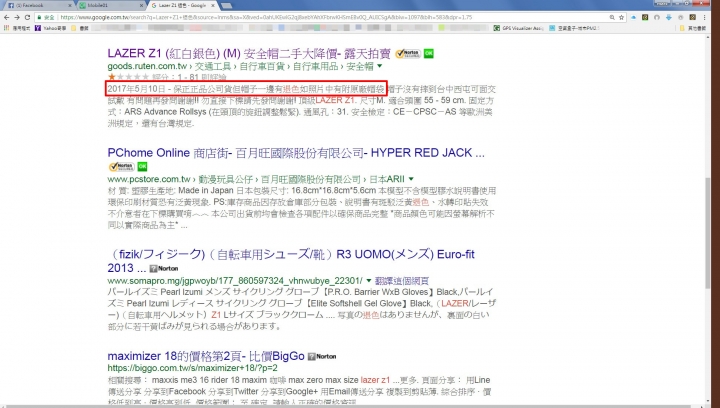This screenshot has height=408, width=720.
Task: Click the biggo.com.tw green URL
Action: [192, 368]
